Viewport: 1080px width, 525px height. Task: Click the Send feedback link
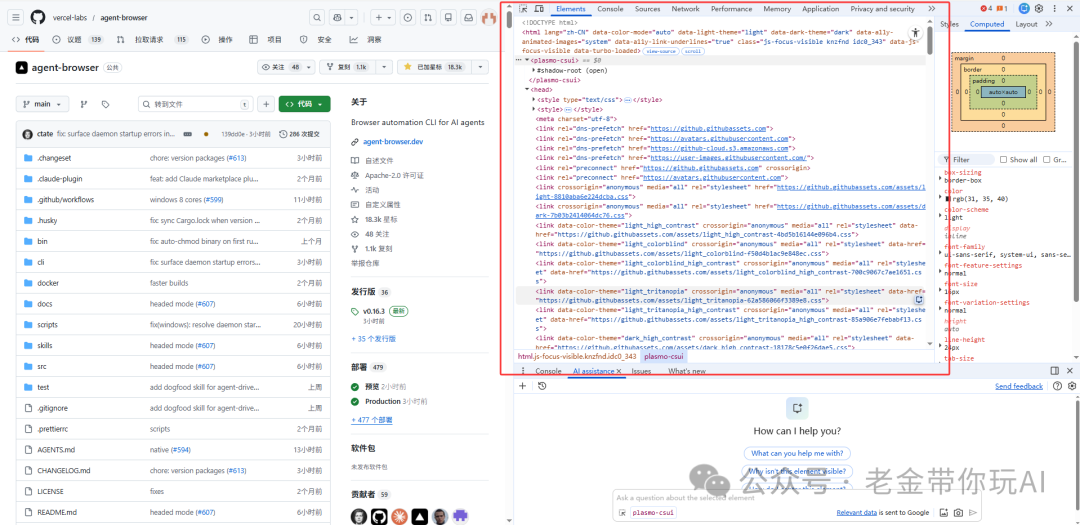1018,386
